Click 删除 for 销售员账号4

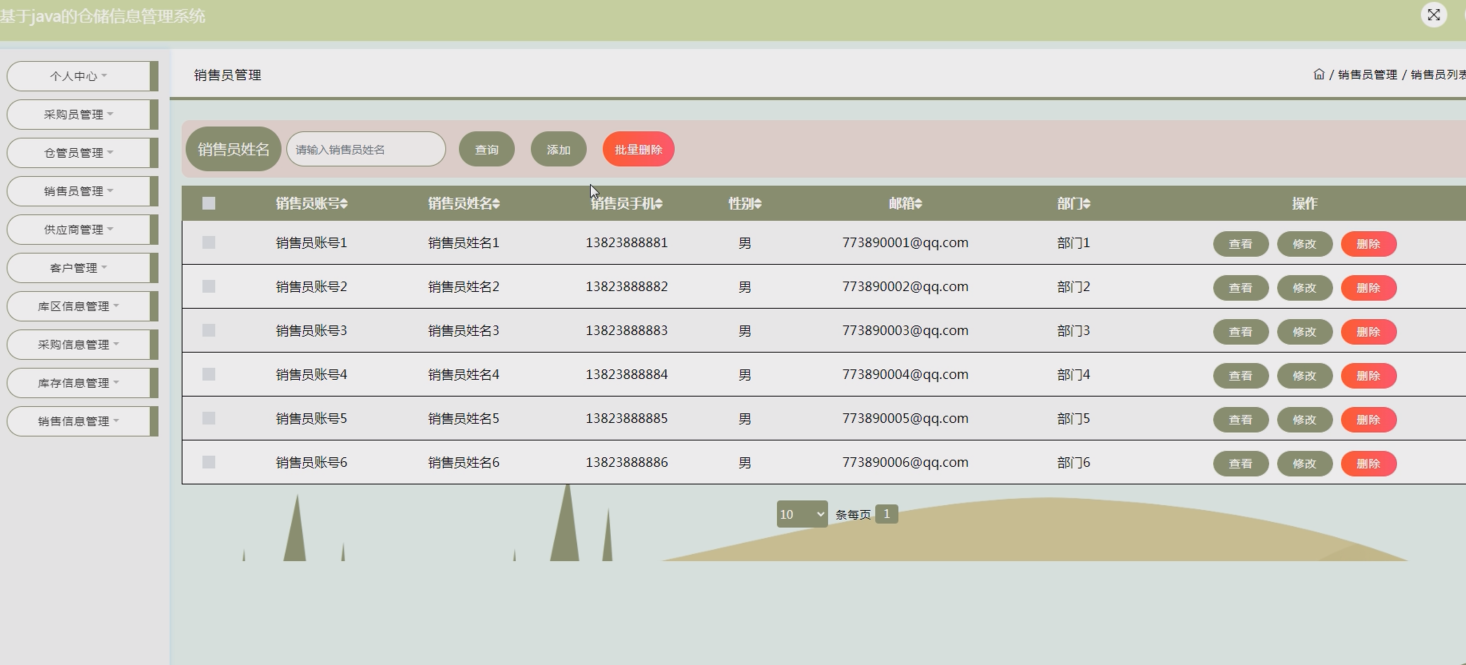[x=1369, y=376]
